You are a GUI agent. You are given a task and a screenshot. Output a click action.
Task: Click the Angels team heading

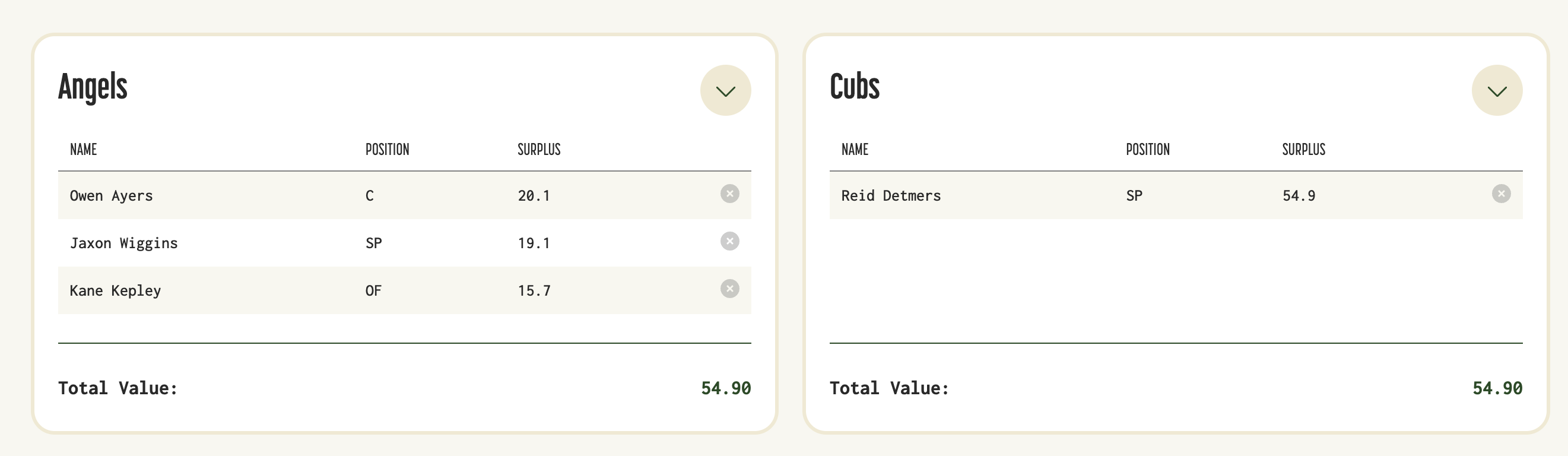(93, 87)
